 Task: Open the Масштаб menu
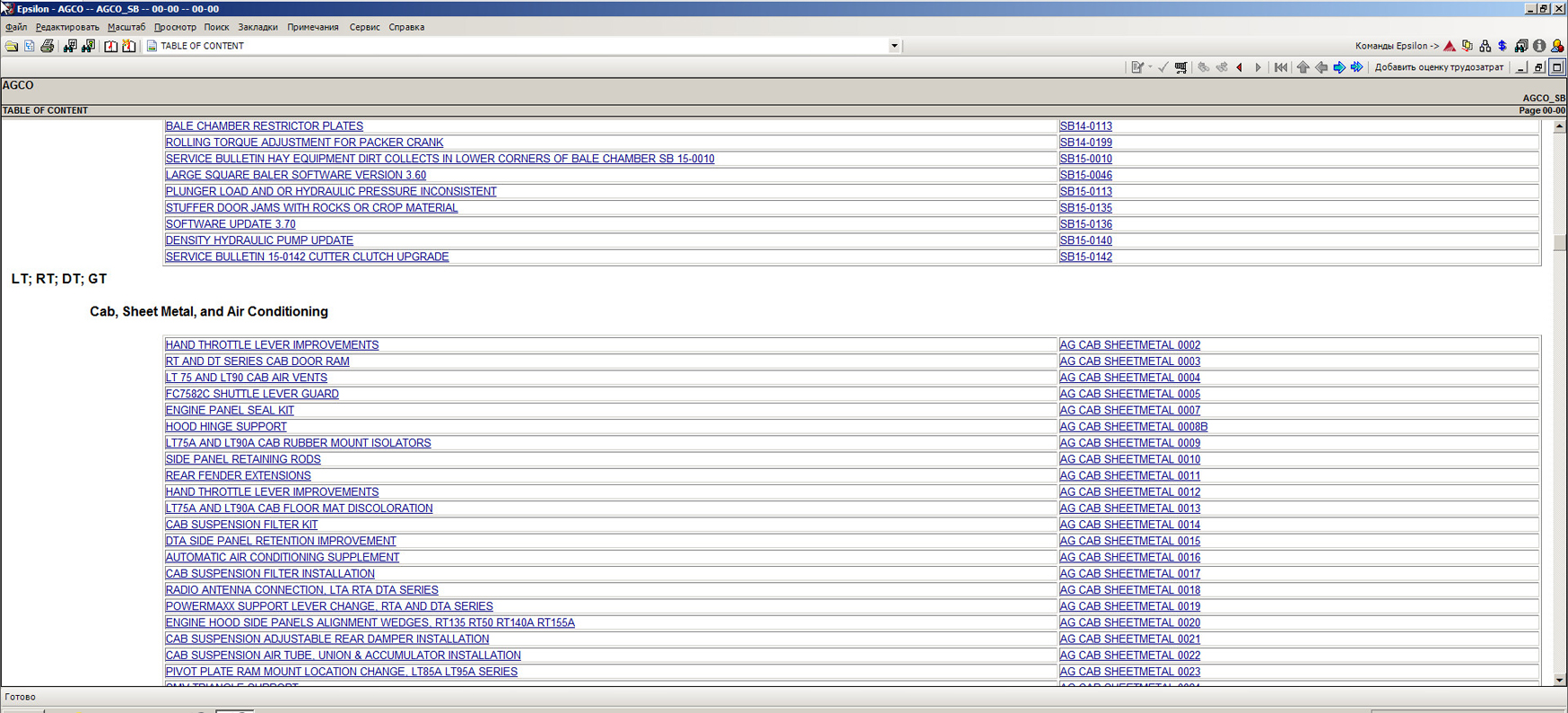[126, 27]
